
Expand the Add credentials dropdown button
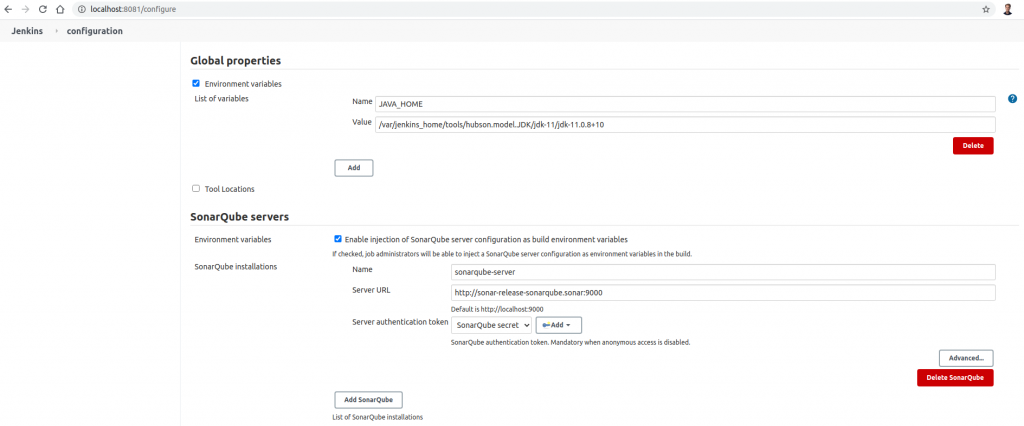point(559,325)
